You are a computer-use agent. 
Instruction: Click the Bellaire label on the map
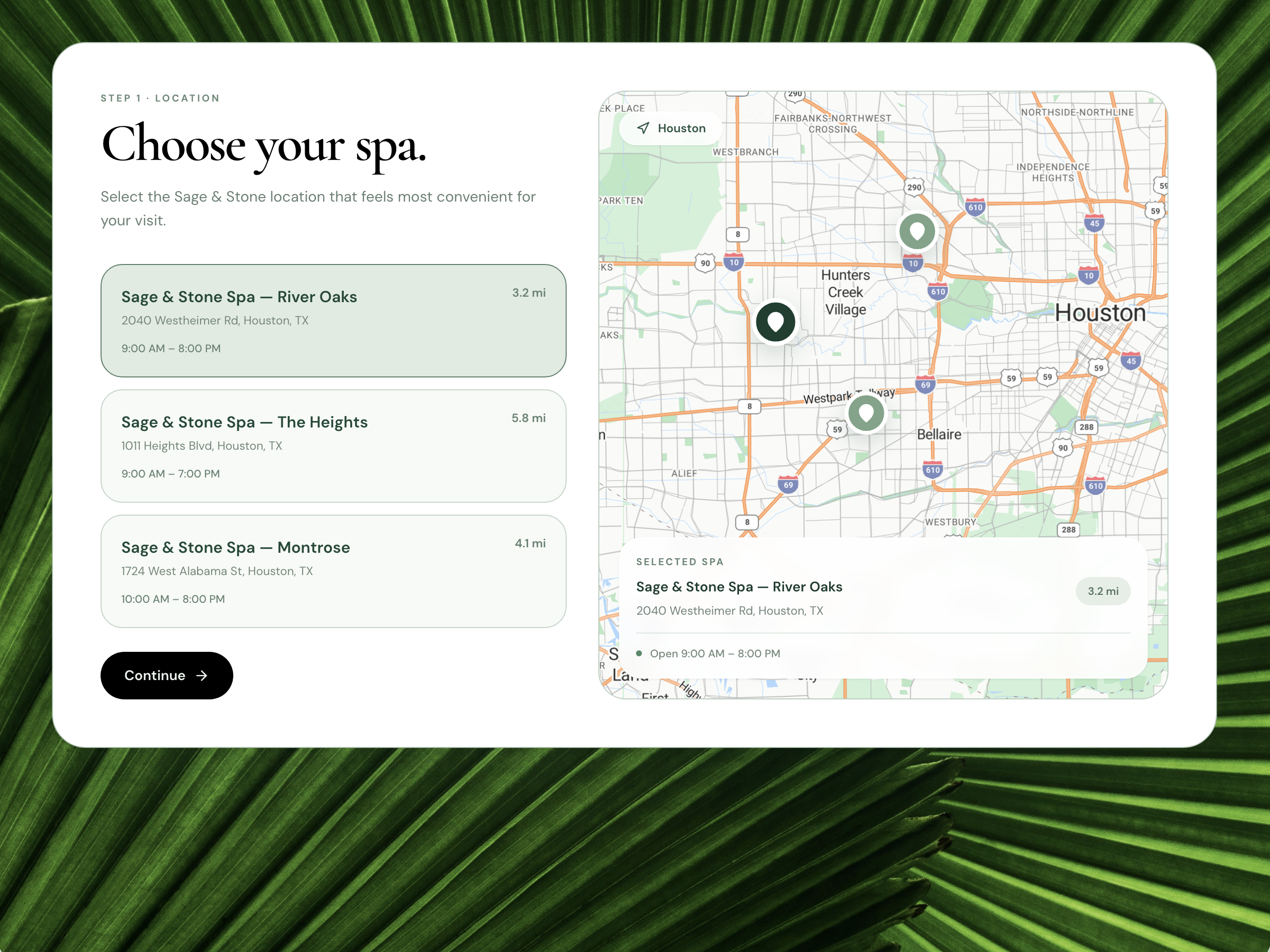click(939, 434)
